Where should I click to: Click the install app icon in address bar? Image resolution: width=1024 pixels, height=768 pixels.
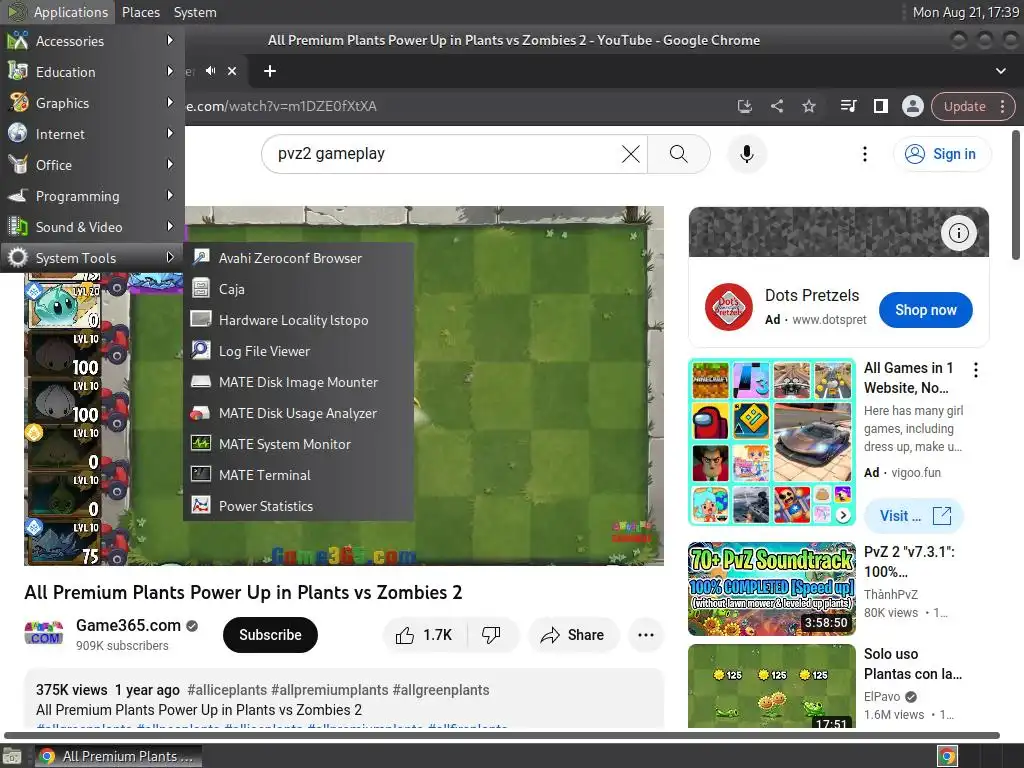point(744,106)
